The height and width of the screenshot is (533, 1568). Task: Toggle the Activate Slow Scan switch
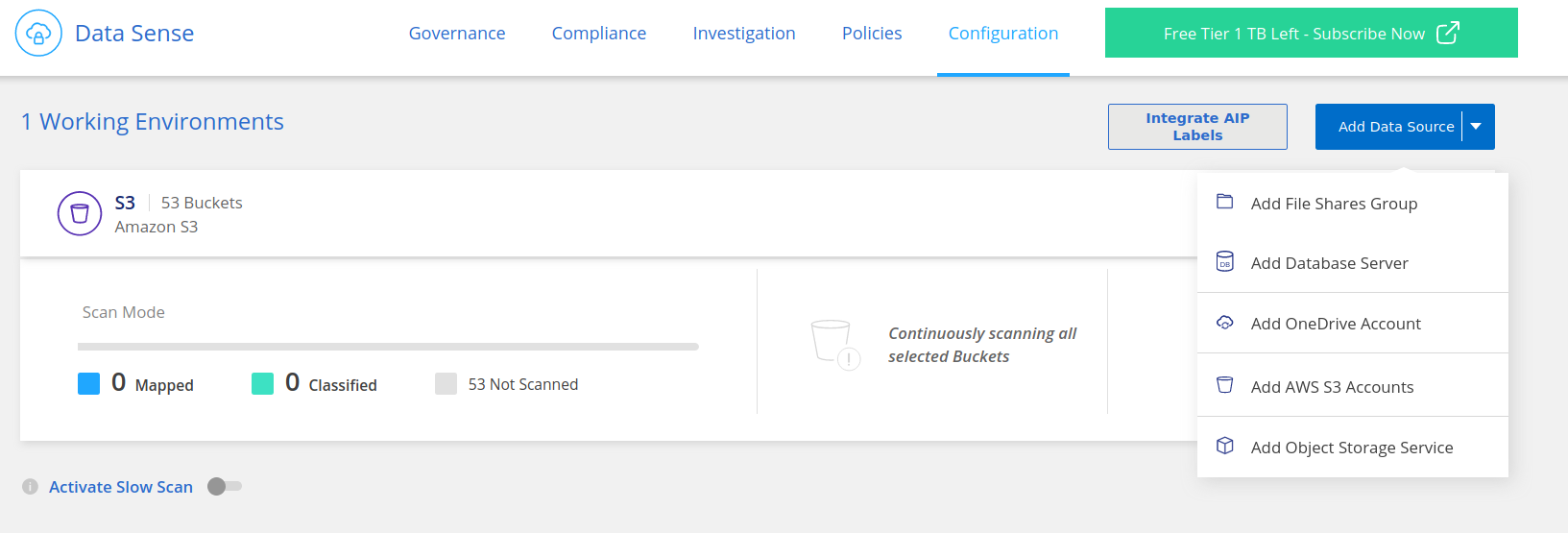coord(225,486)
